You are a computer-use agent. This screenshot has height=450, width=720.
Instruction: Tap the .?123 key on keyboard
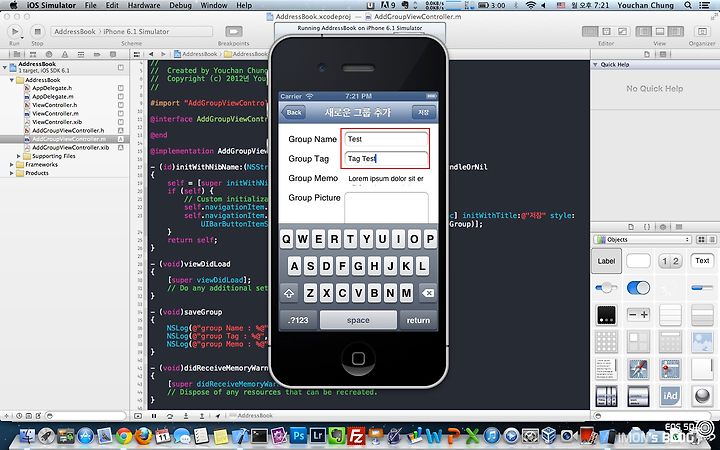pyautogui.click(x=298, y=320)
